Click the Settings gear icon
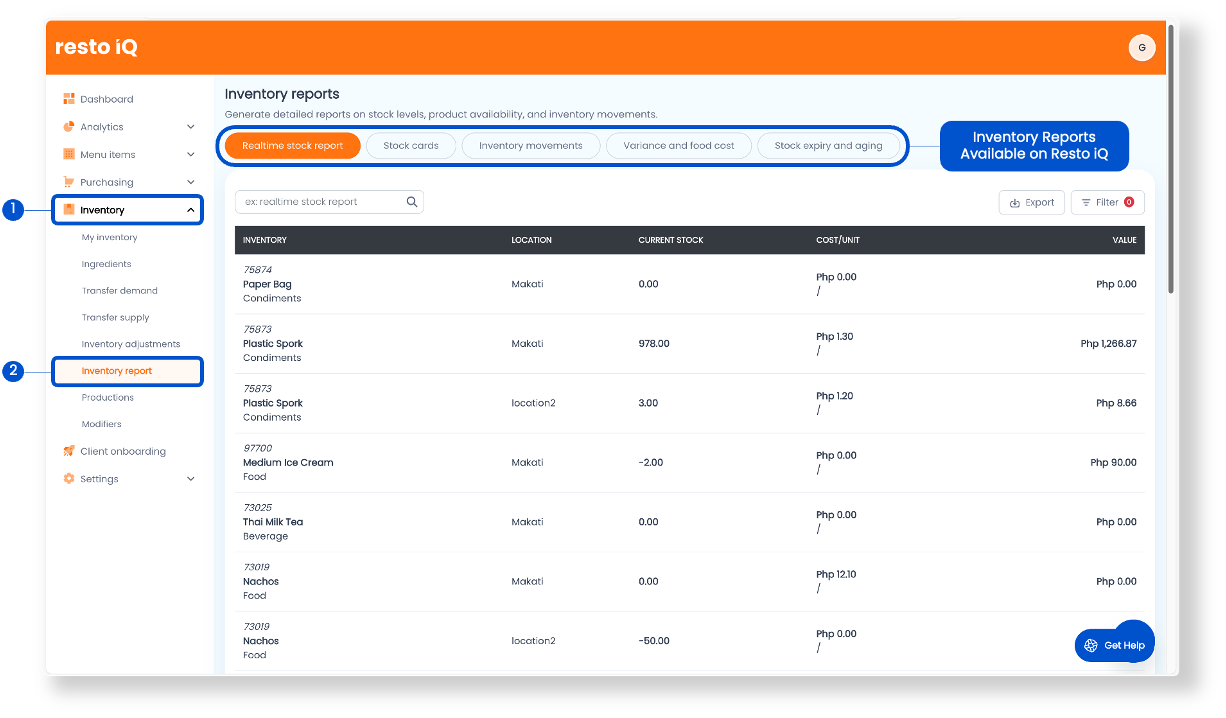 [x=69, y=479]
